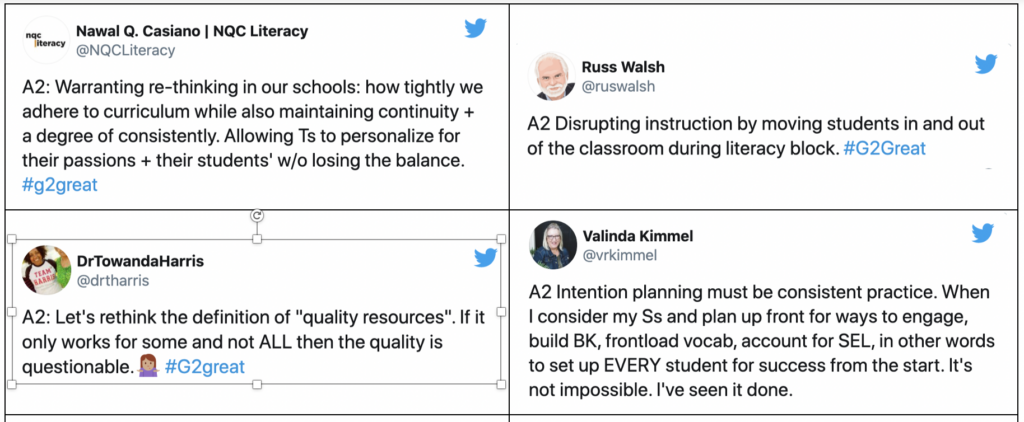1024x422 pixels.
Task: Click Twitter bird icon in Valinda Kimmel tweet
Action: point(983,233)
